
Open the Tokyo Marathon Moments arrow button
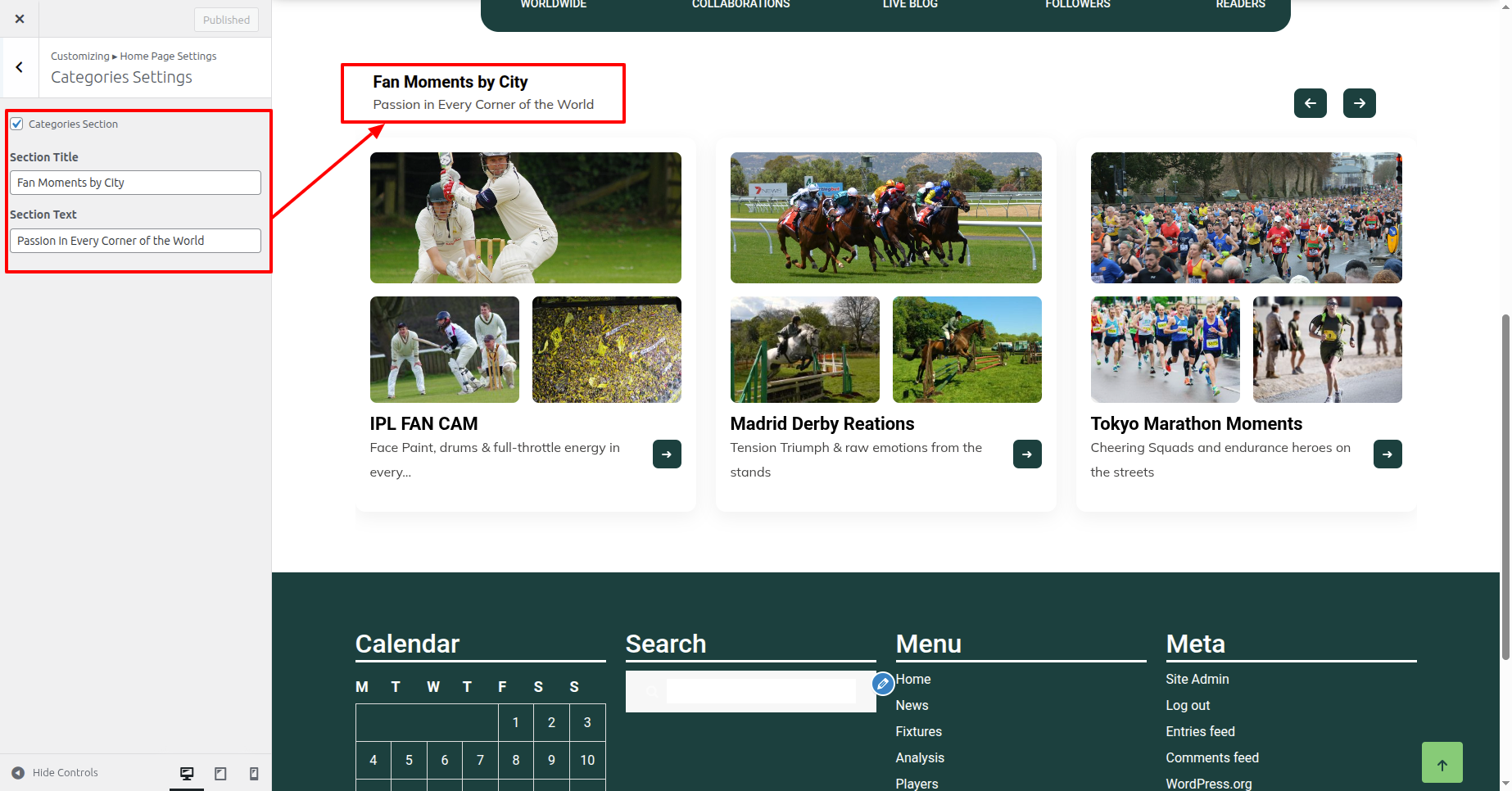pos(1388,454)
